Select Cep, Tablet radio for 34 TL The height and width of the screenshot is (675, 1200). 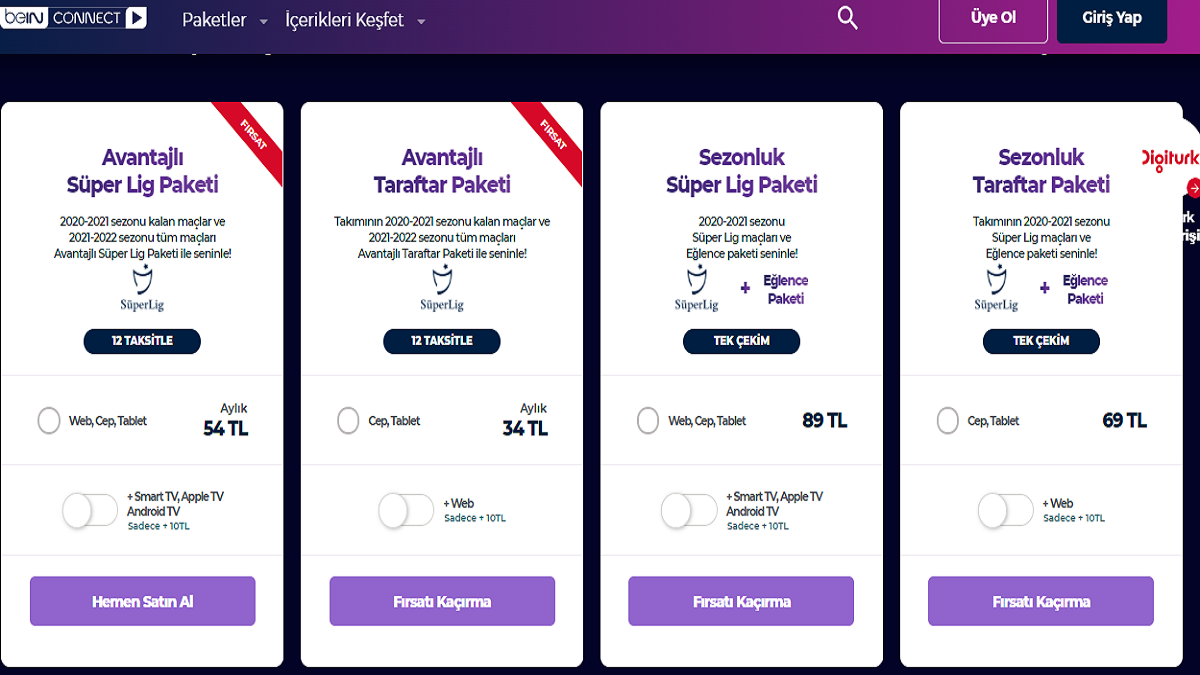tap(348, 421)
